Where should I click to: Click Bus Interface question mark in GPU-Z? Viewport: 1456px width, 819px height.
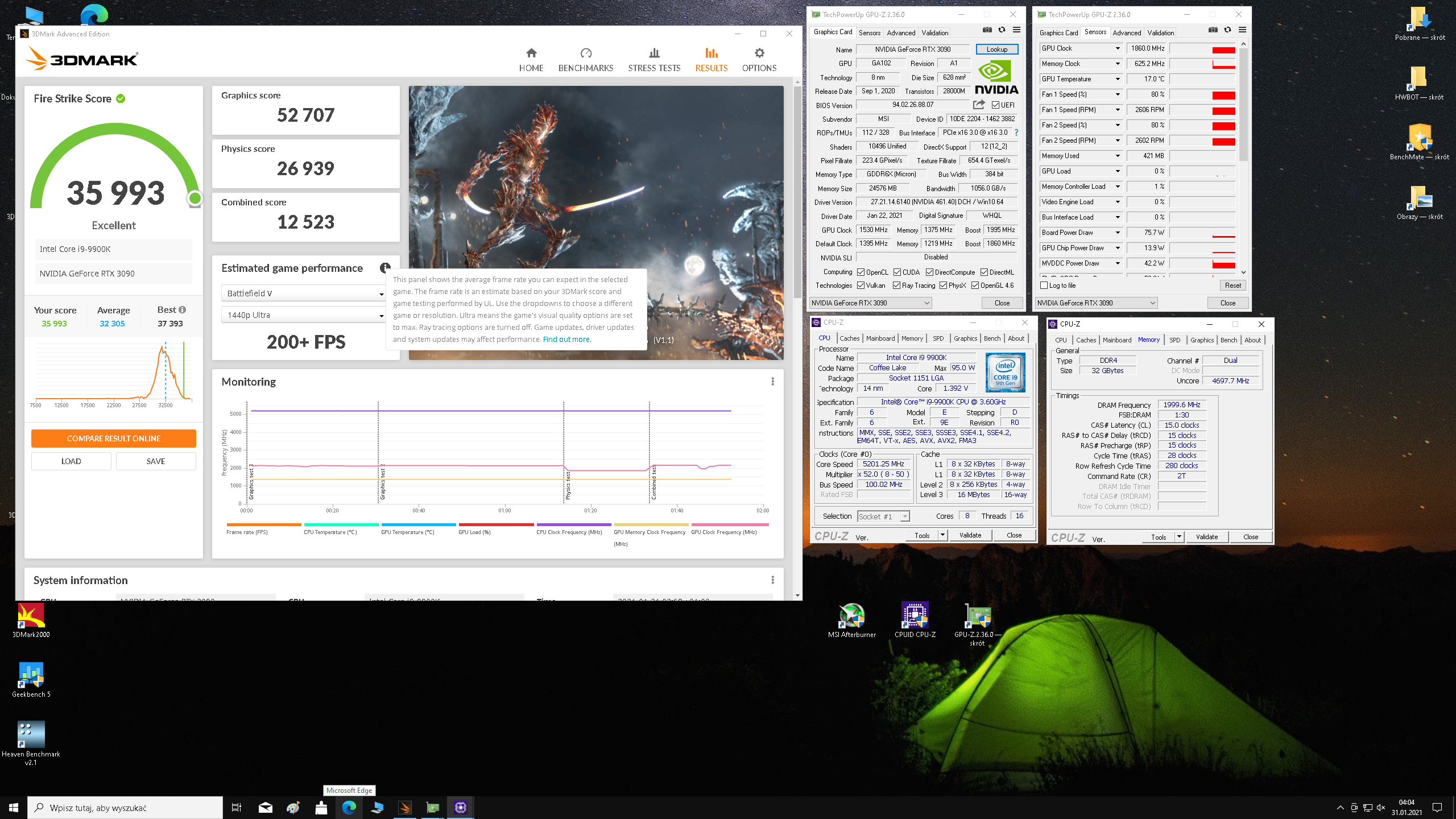point(1016,133)
